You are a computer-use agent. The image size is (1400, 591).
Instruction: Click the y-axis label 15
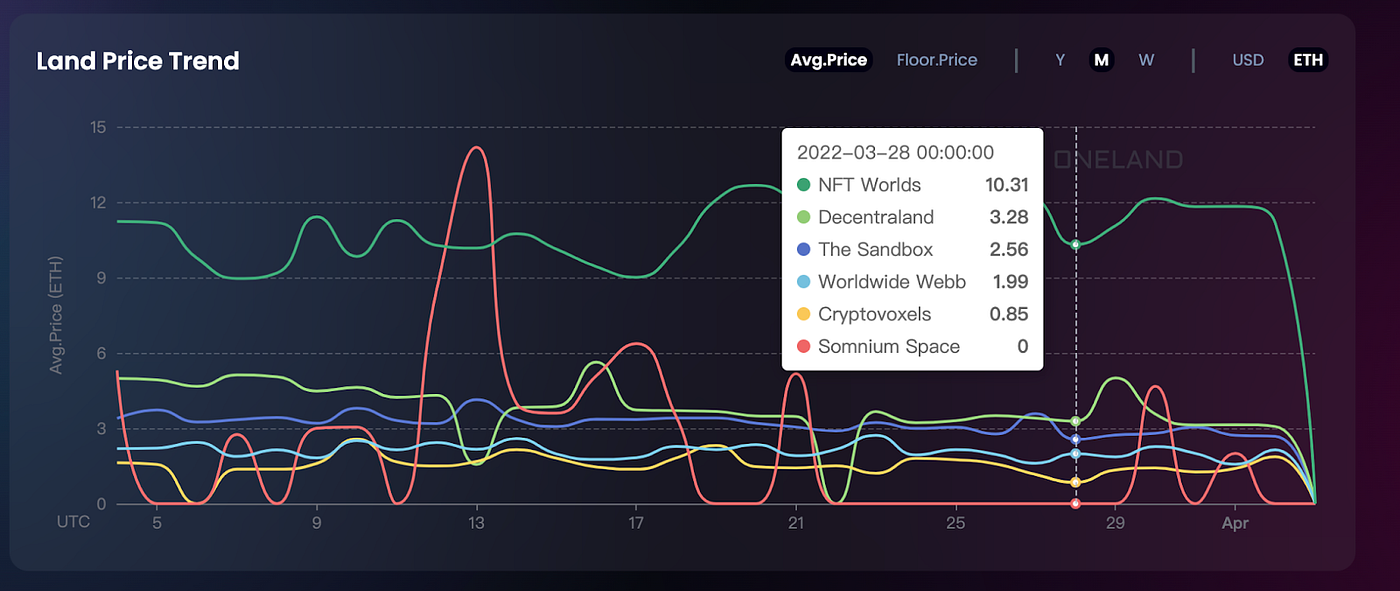coord(98,127)
